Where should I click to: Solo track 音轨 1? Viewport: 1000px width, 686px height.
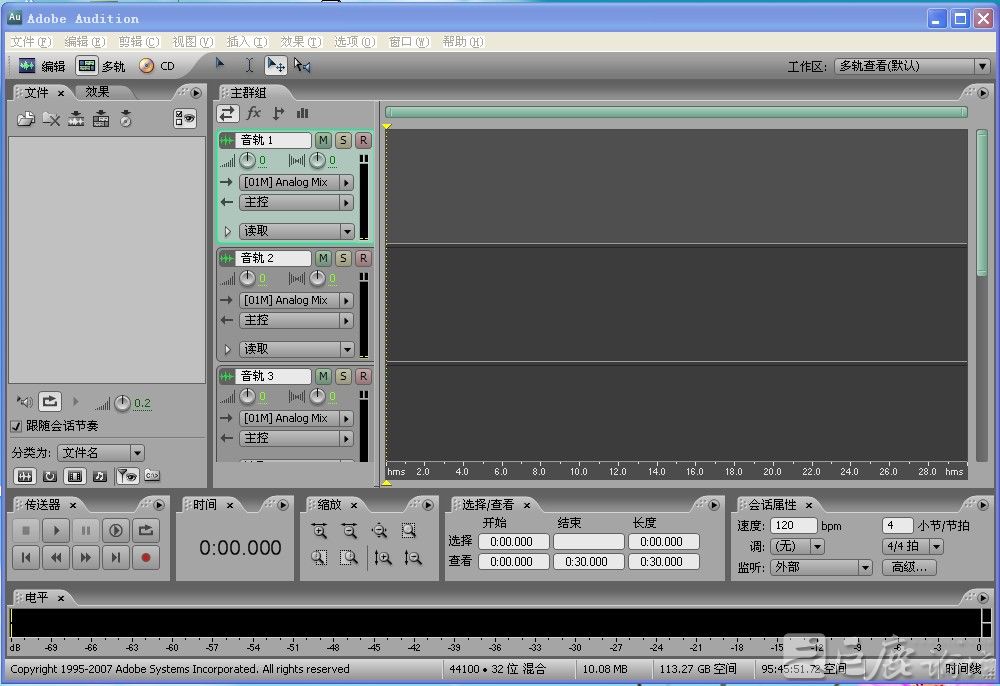343,140
